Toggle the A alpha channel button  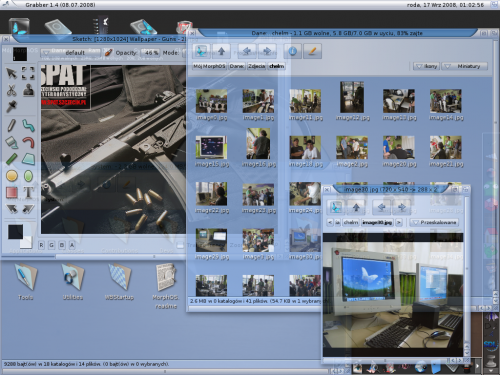coord(72,245)
